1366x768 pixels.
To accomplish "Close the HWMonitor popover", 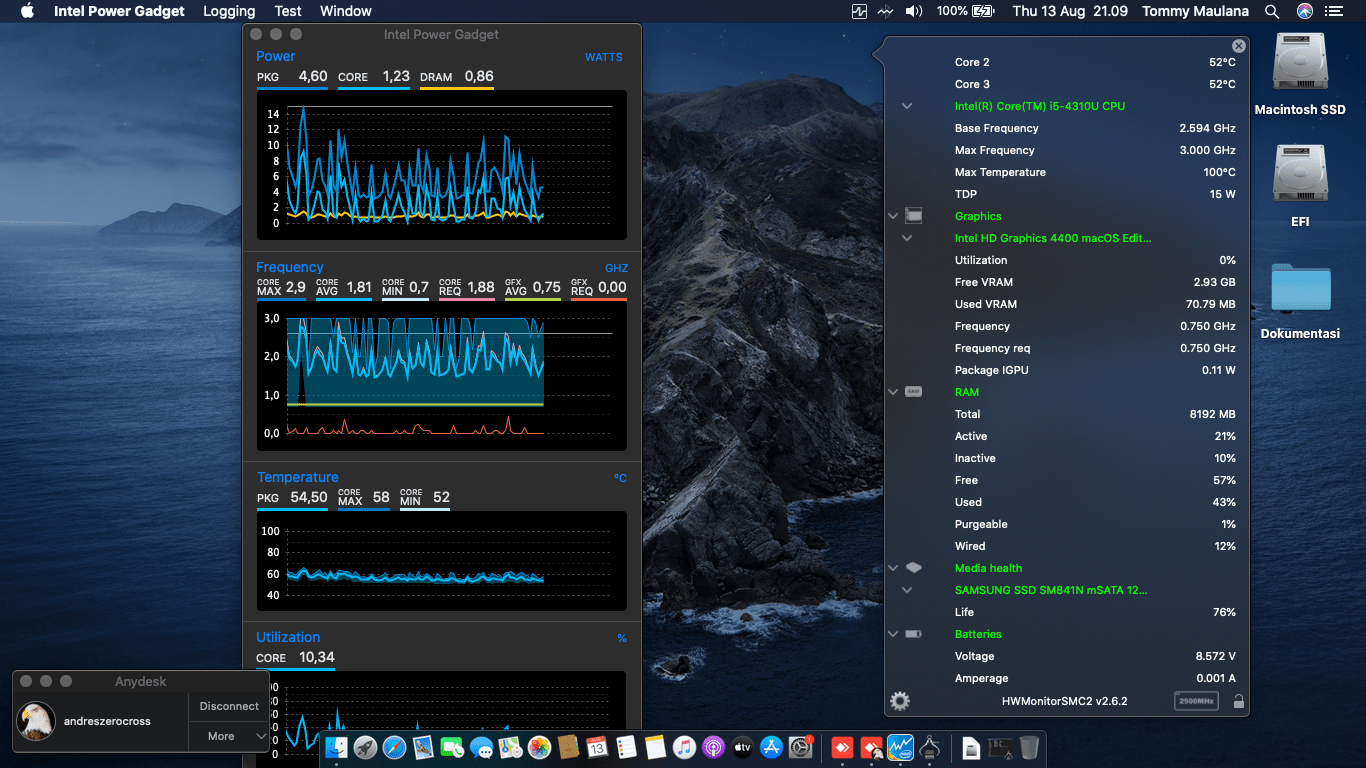I will [x=1239, y=46].
